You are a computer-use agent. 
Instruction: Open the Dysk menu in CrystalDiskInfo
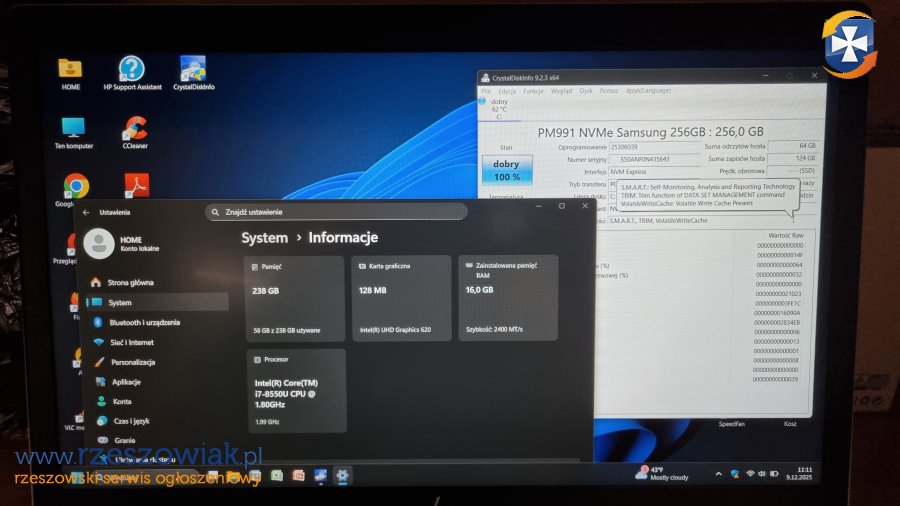(586, 90)
